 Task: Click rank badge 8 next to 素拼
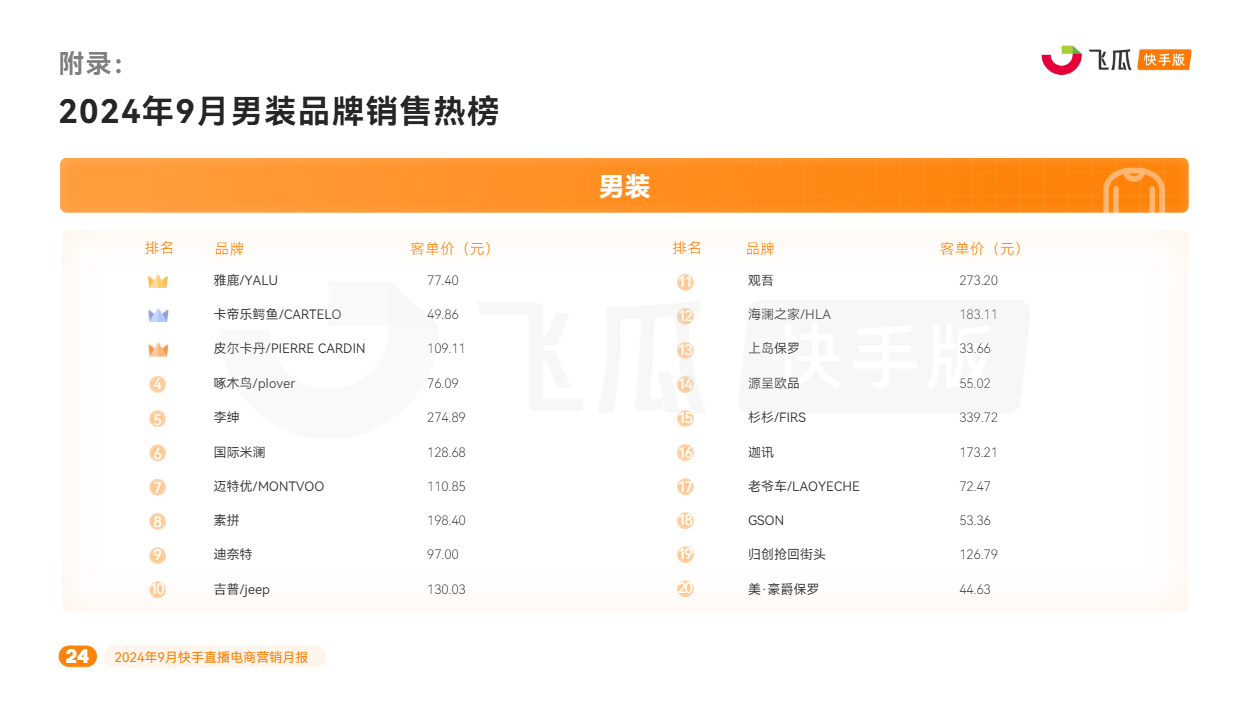[158, 522]
